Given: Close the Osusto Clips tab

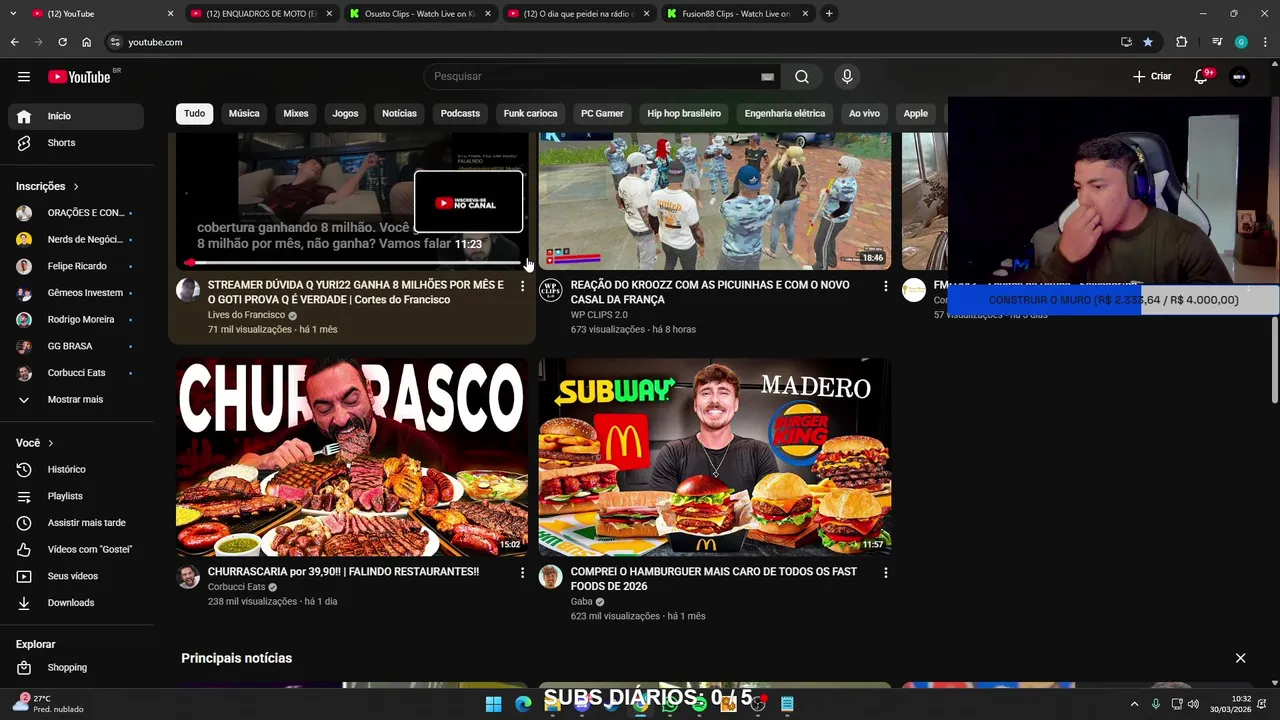Looking at the screenshot, I should pyautogui.click(x=488, y=14).
